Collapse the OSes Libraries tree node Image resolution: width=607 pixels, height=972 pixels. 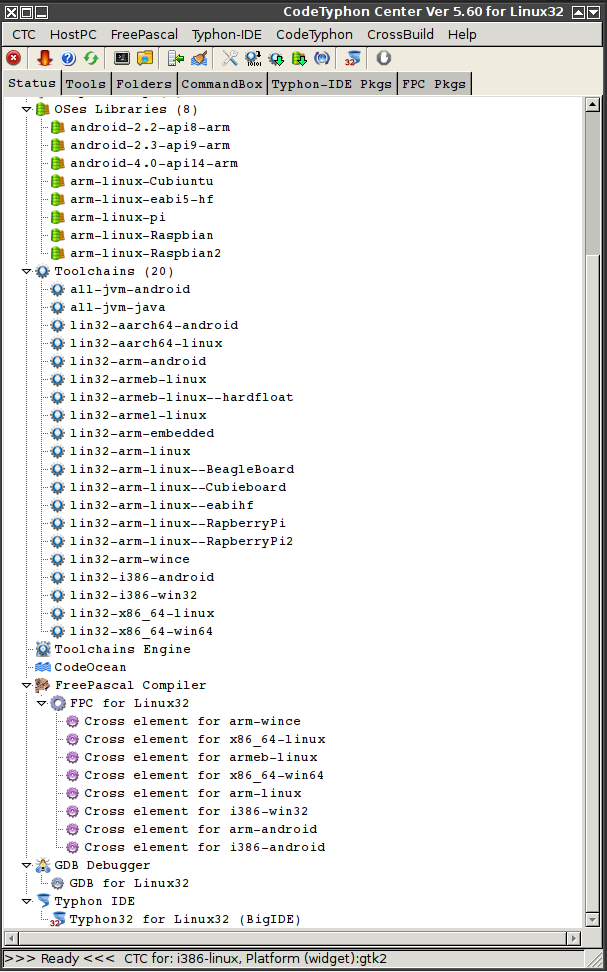coord(27,110)
